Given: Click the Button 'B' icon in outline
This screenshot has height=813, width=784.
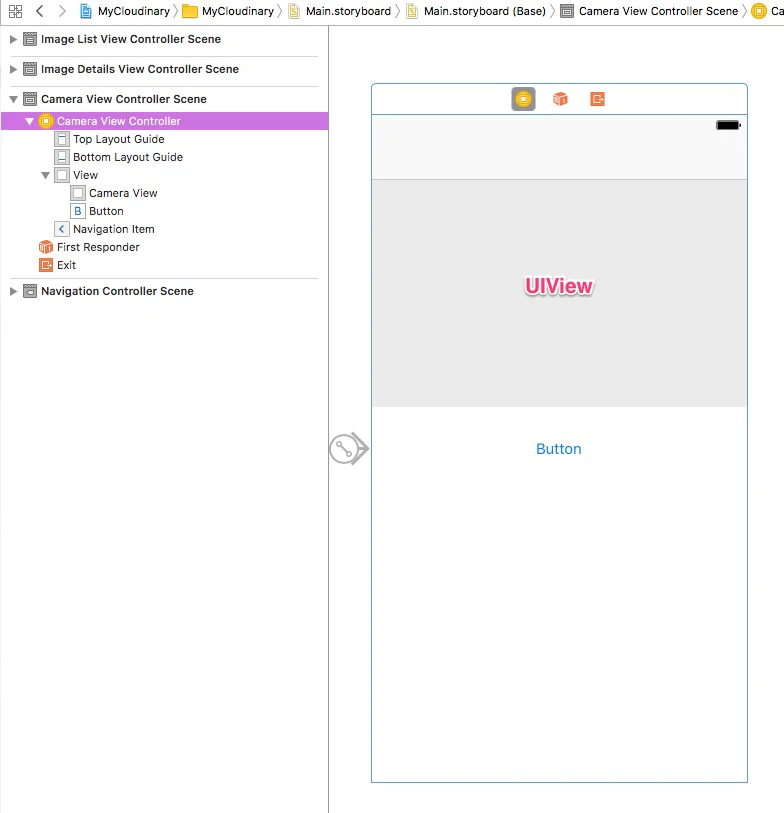Looking at the screenshot, I should (78, 211).
